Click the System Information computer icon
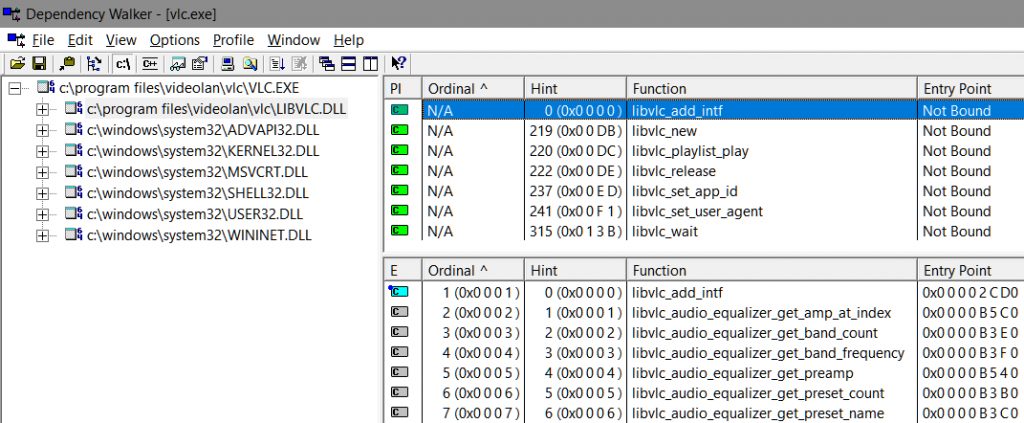Viewport: 1024px width, 423px height. pyautogui.click(x=228, y=63)
